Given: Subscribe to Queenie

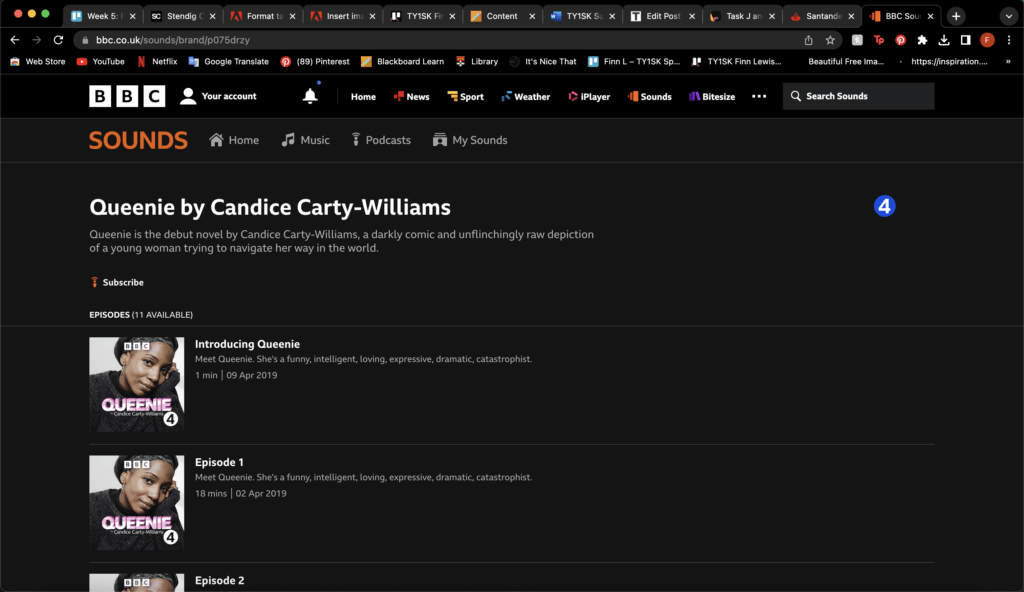Looking at the screenshot, I should (x=117, y=282).
